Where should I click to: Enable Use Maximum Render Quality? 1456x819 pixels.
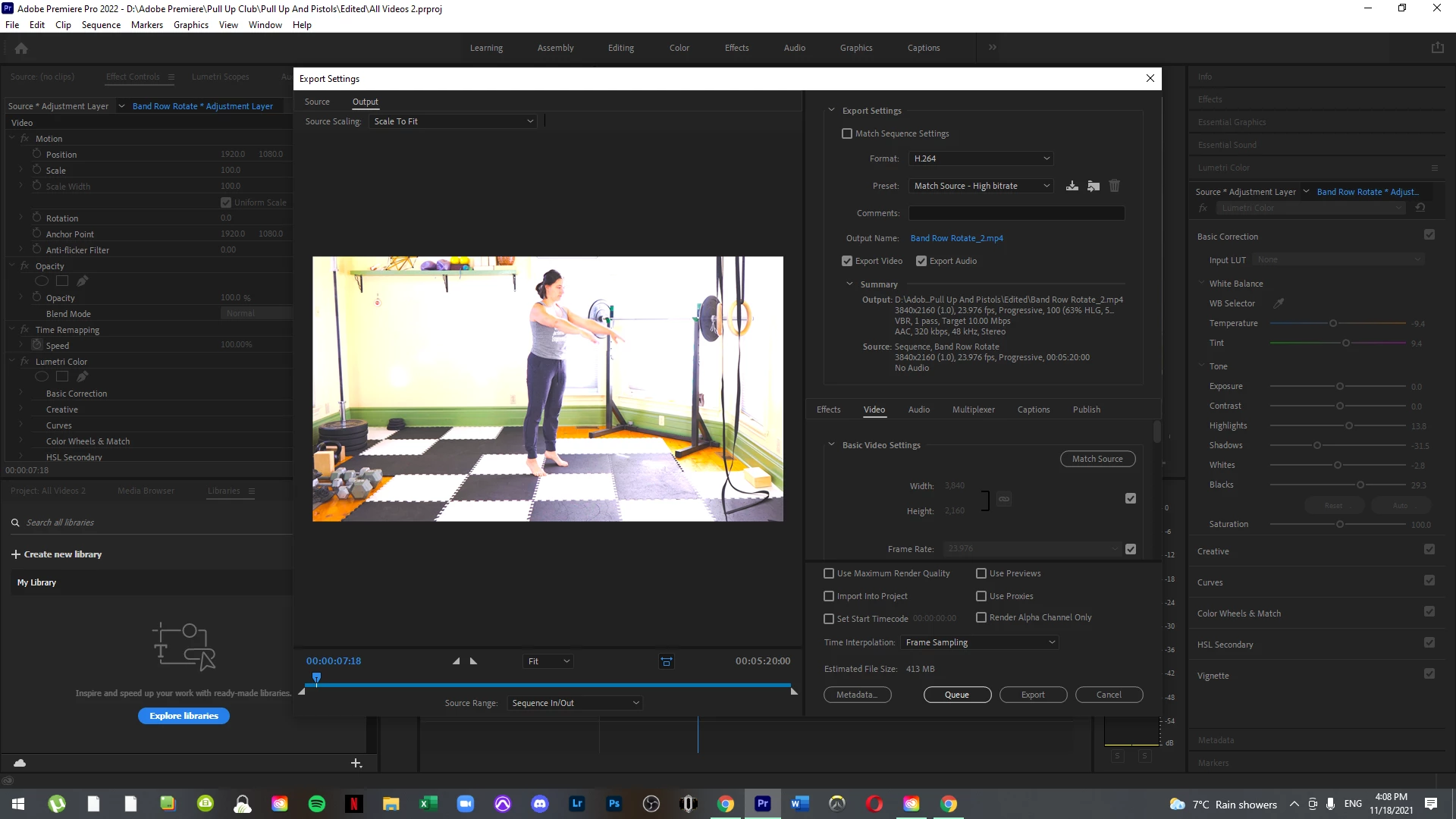829,573
